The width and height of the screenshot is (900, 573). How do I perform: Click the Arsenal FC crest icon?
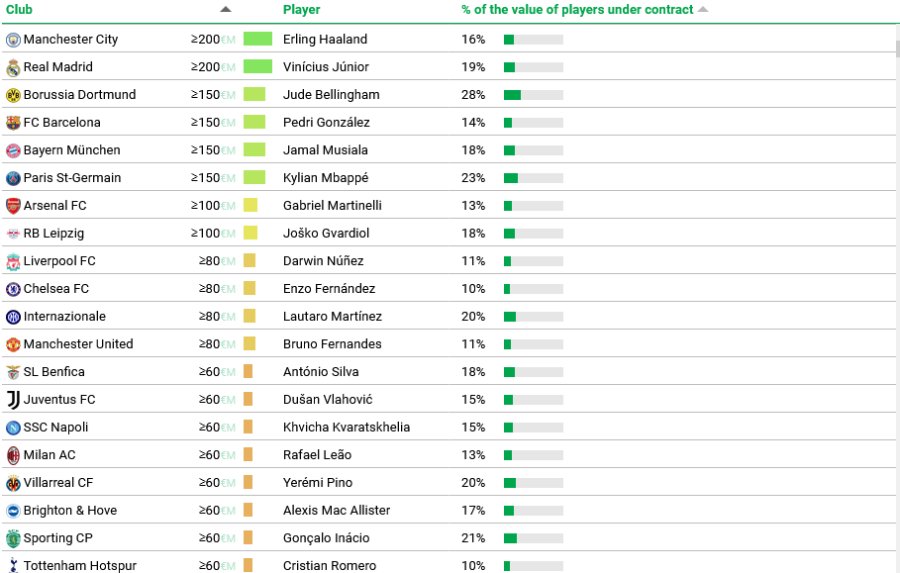(x=13, y=206)
